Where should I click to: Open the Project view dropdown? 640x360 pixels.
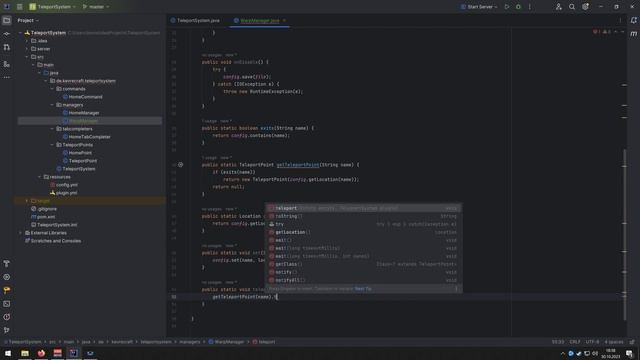pyautogui.click(x=28, y=20)
